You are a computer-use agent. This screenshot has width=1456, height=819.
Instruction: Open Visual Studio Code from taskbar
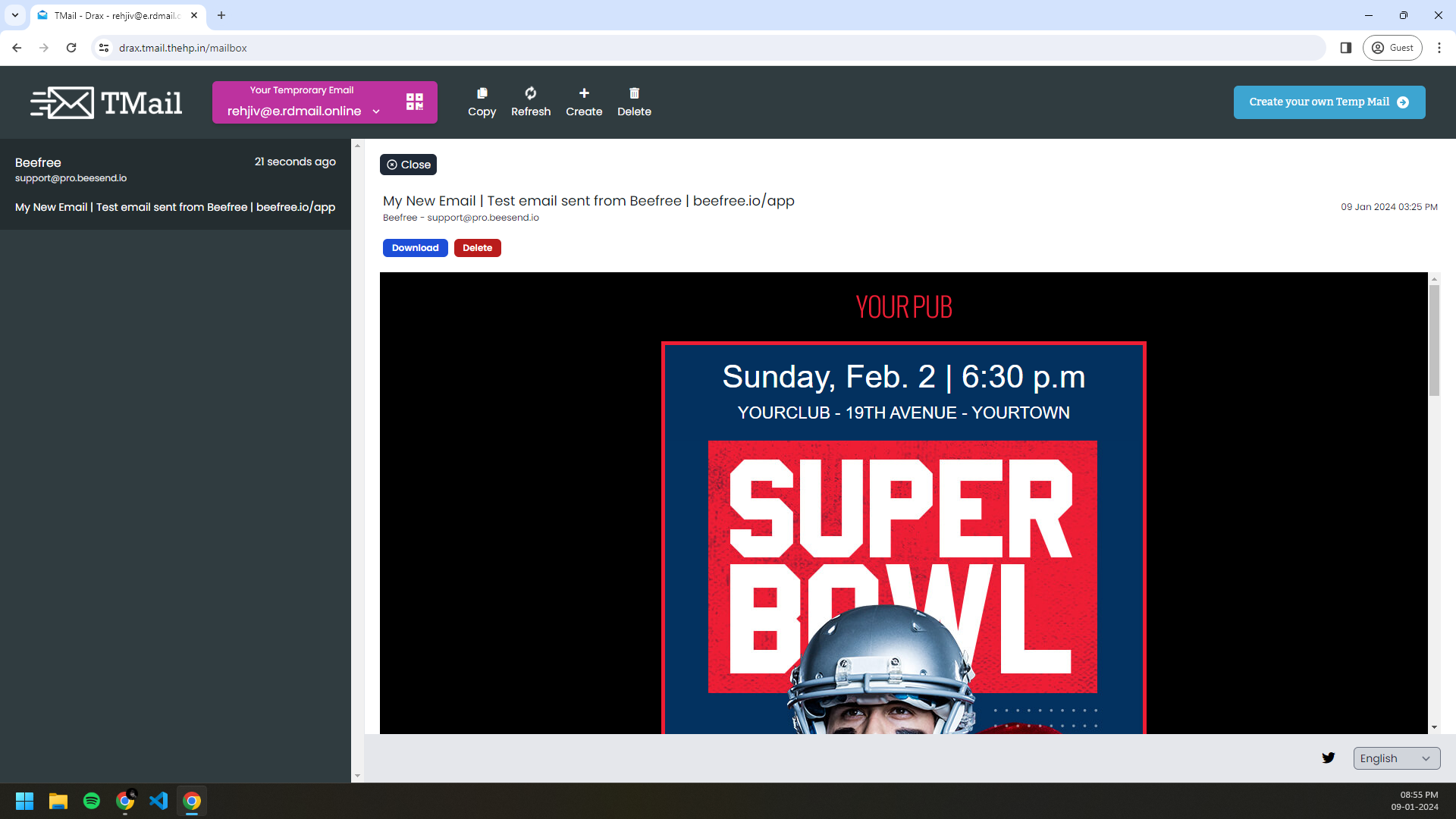(158, 801)
